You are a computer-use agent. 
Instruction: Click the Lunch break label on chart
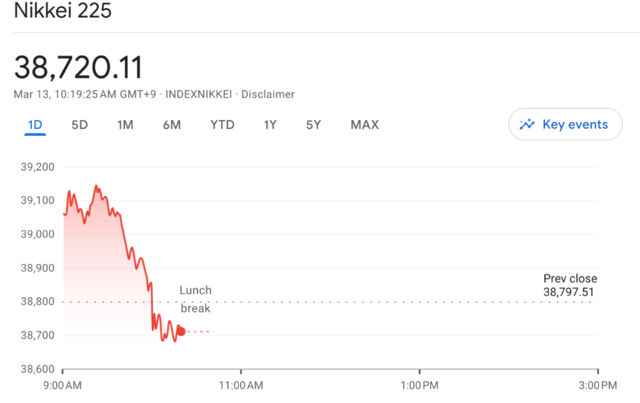(195, 299)
